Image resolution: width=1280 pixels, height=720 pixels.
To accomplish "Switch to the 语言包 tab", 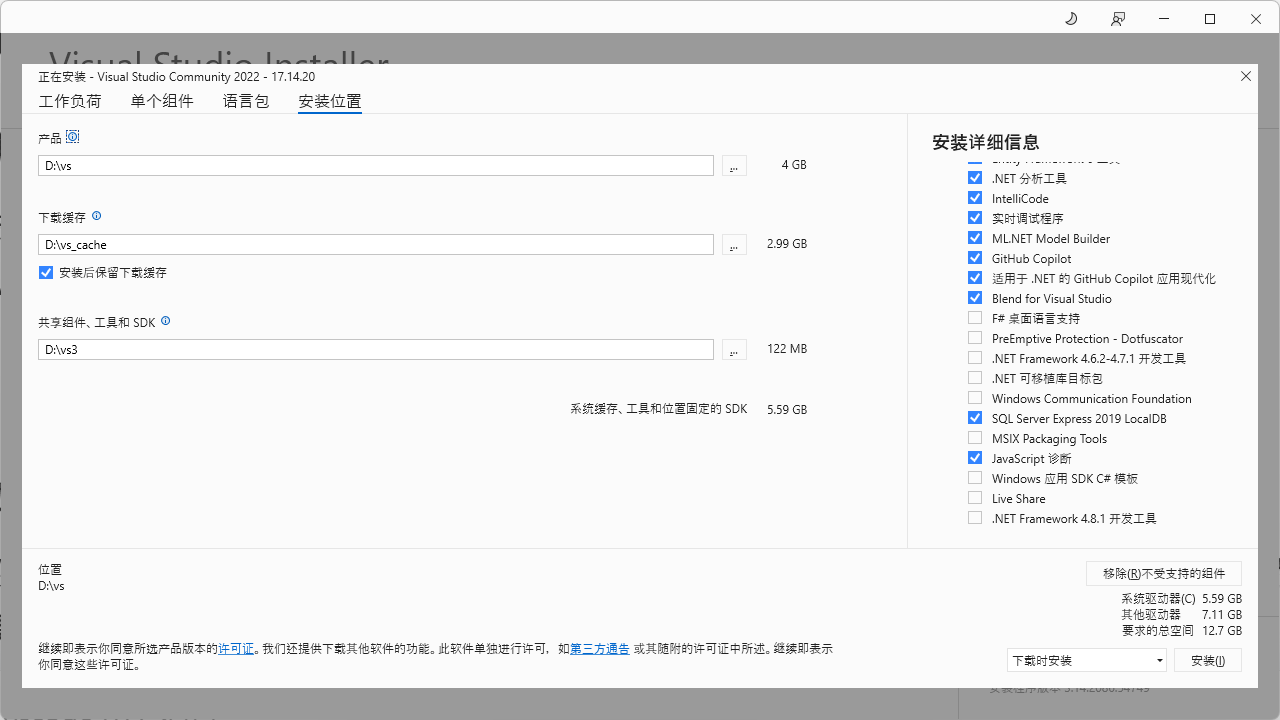I will click(x=245, y=101).
